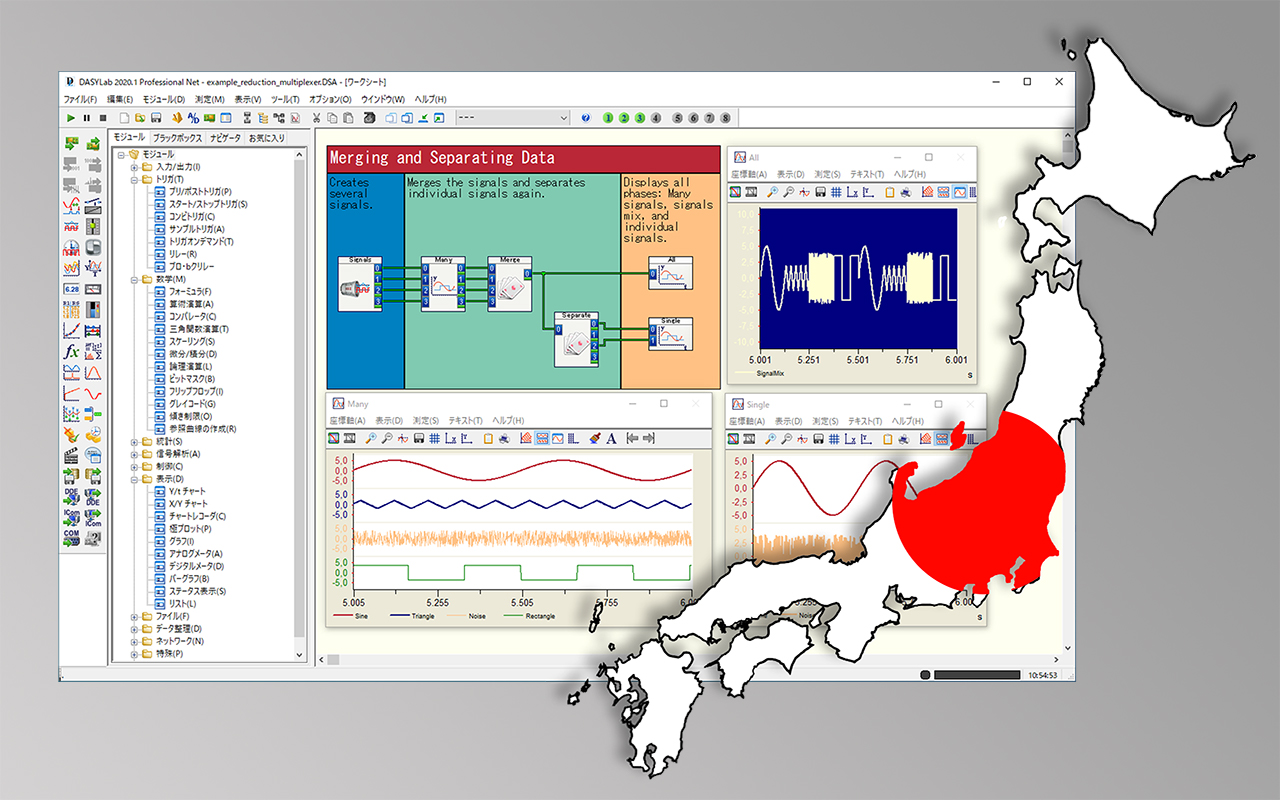Activate grey layout button number 4

pyautogui.click(x=656, y=118)
